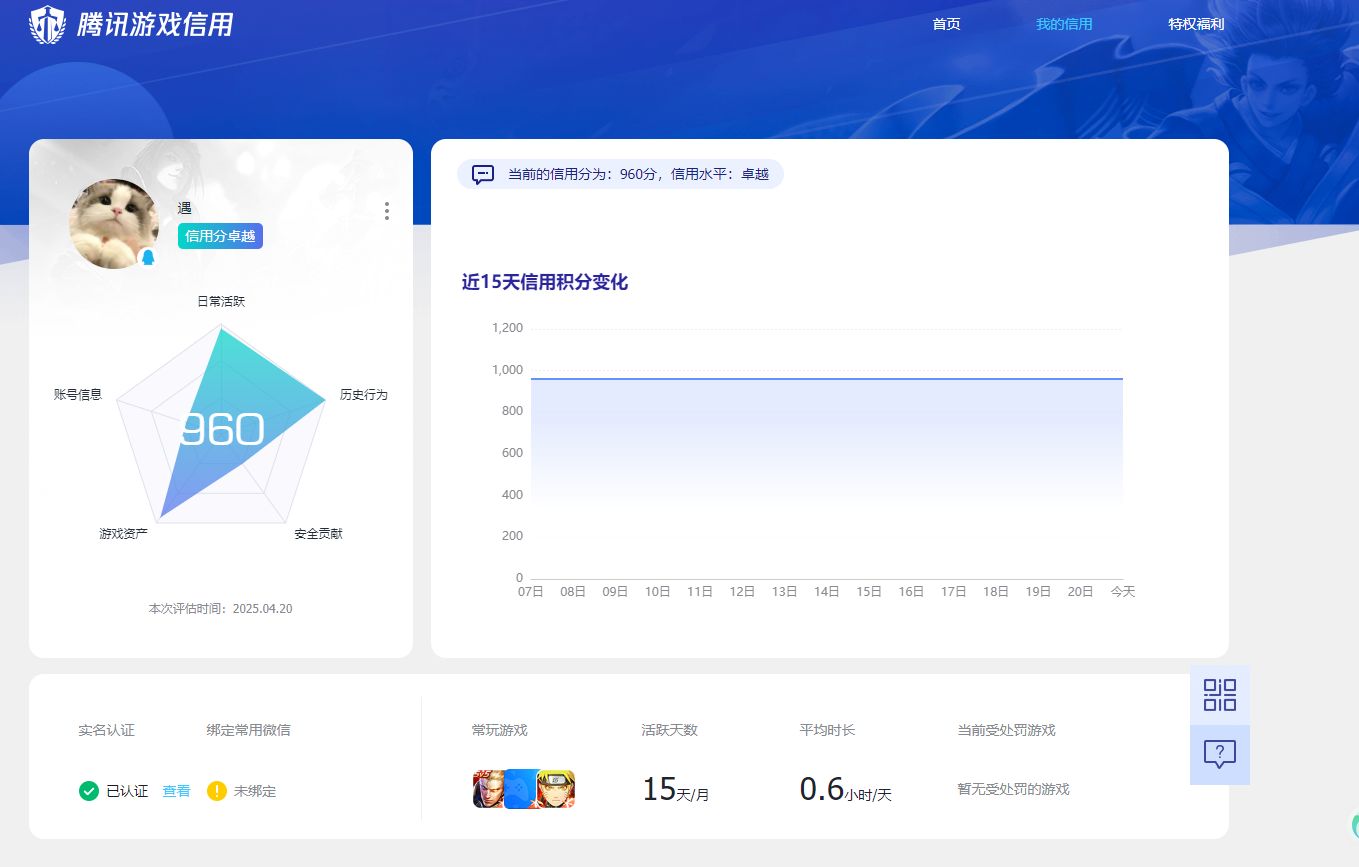The width and height of the screenshot is (1359, 867).
Task: Click the QR code icon in the side panel
Action: click(1220, 695)
